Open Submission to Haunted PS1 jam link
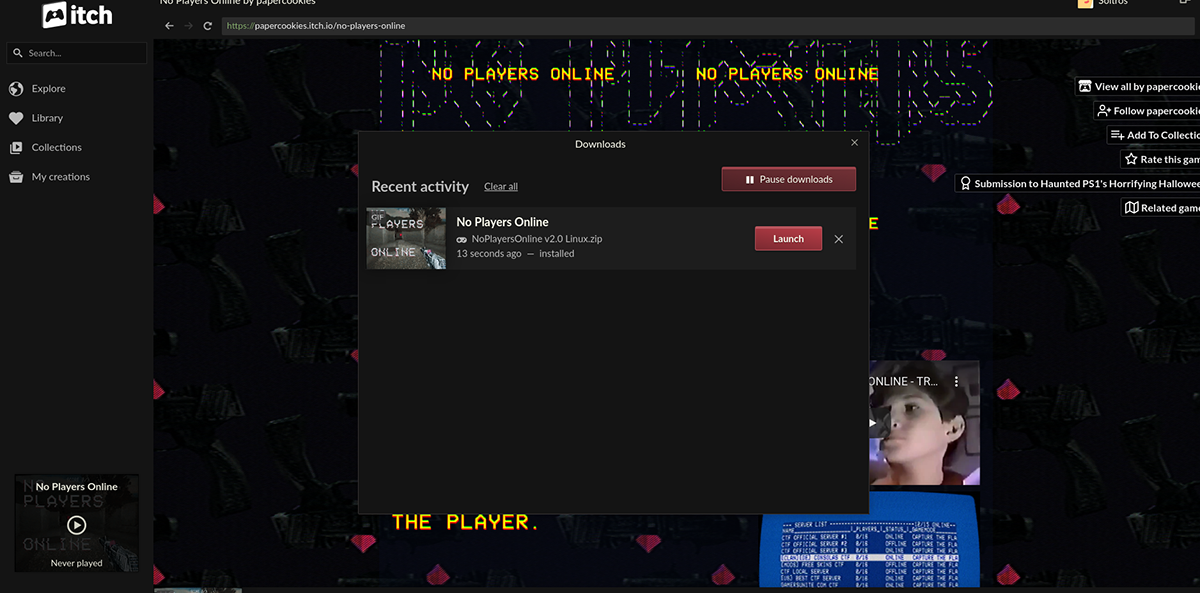Screen dimensions: 1200x593 [1077, 184]
